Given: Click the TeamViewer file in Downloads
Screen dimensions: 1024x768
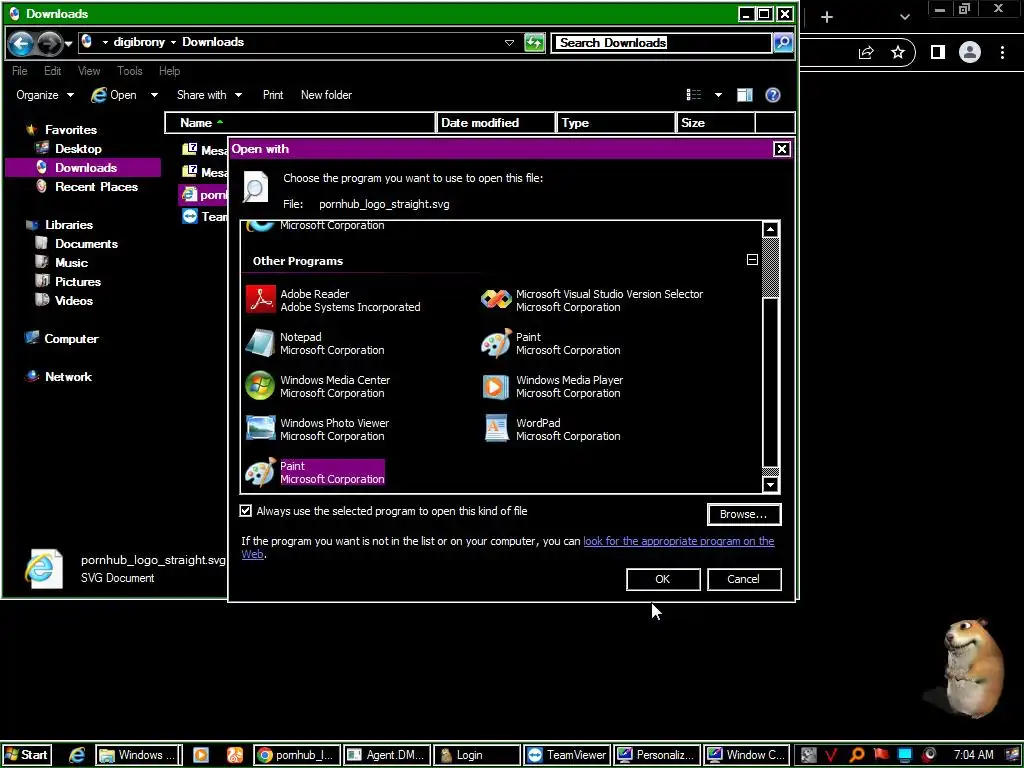Looking at the screenshot, I should 204,216.
